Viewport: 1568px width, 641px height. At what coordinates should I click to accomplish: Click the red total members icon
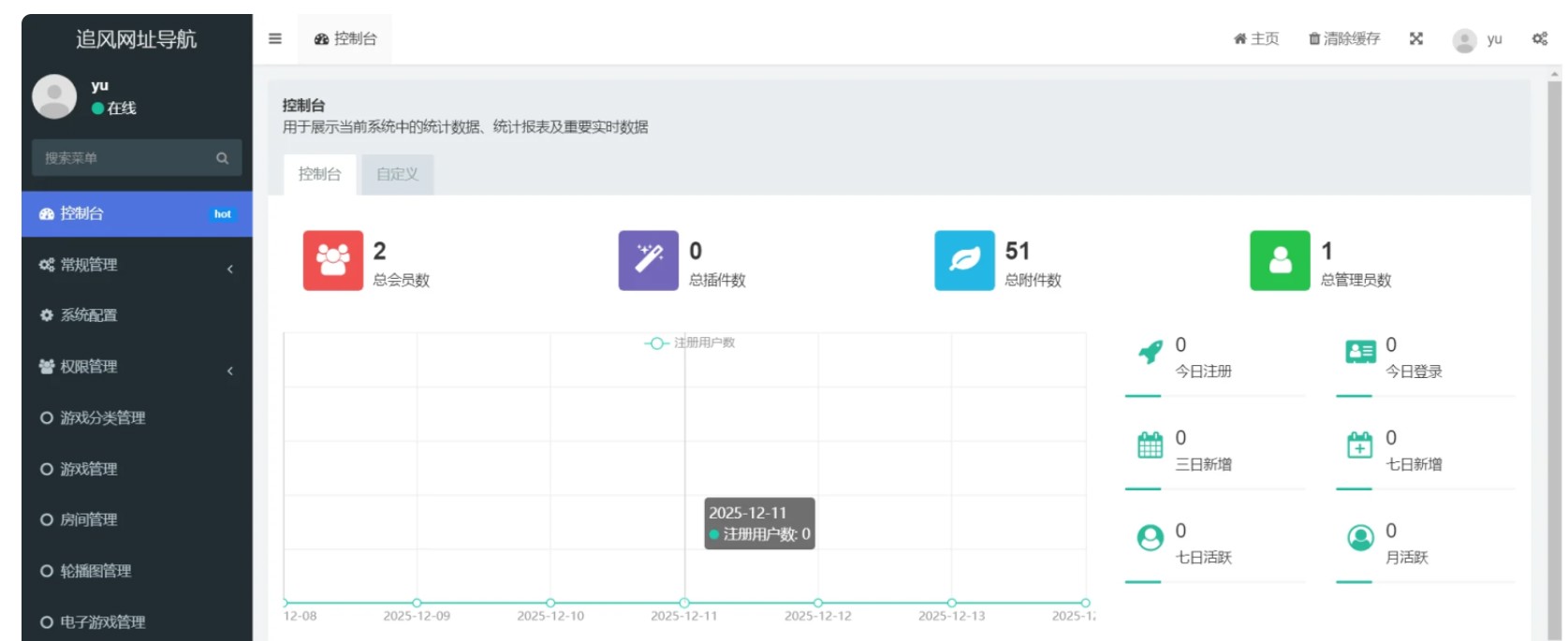coord(332,260)
